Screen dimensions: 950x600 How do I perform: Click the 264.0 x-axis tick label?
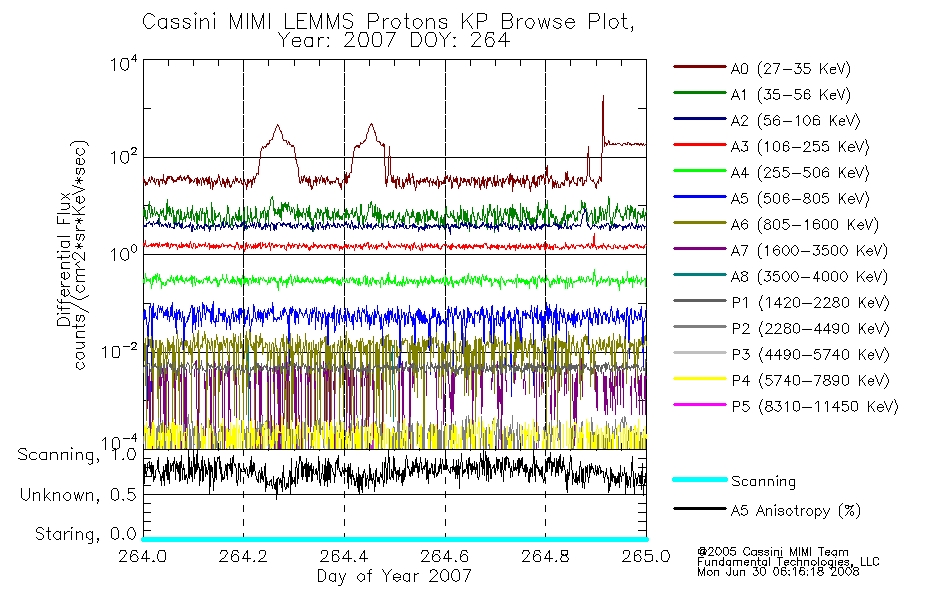click(143, 556)
